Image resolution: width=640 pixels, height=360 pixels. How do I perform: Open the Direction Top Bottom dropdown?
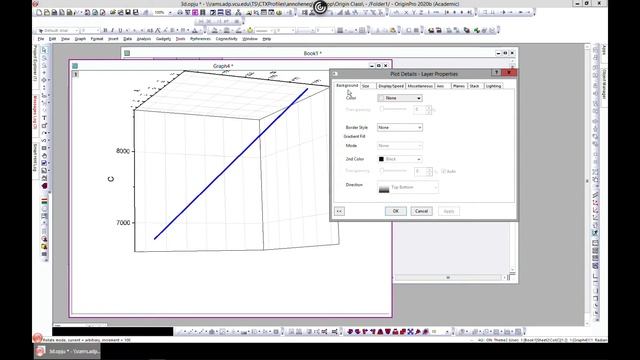tap(408, 187)
